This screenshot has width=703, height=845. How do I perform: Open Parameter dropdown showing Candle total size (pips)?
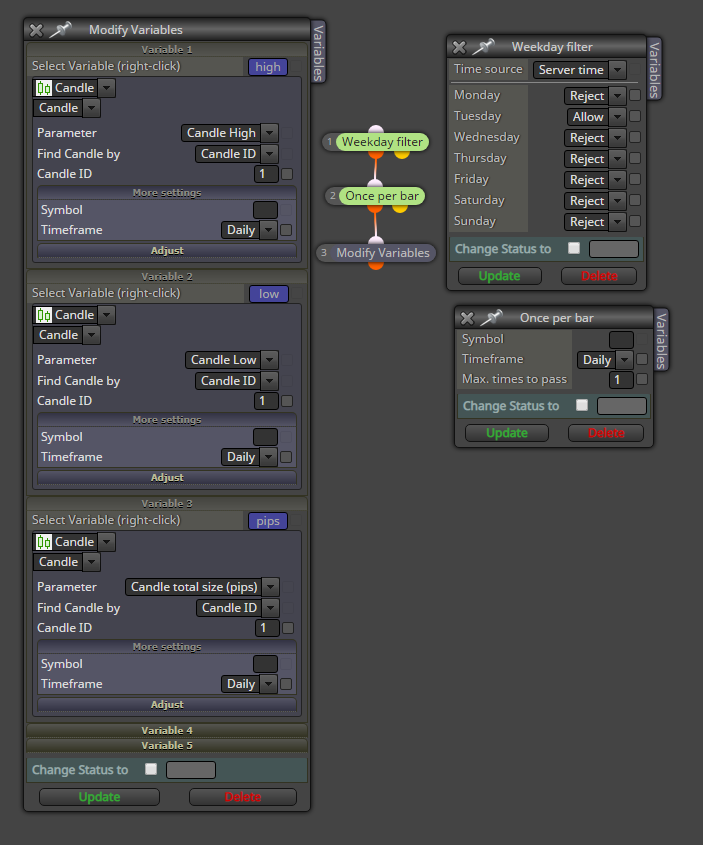click(x=202, y=586)
